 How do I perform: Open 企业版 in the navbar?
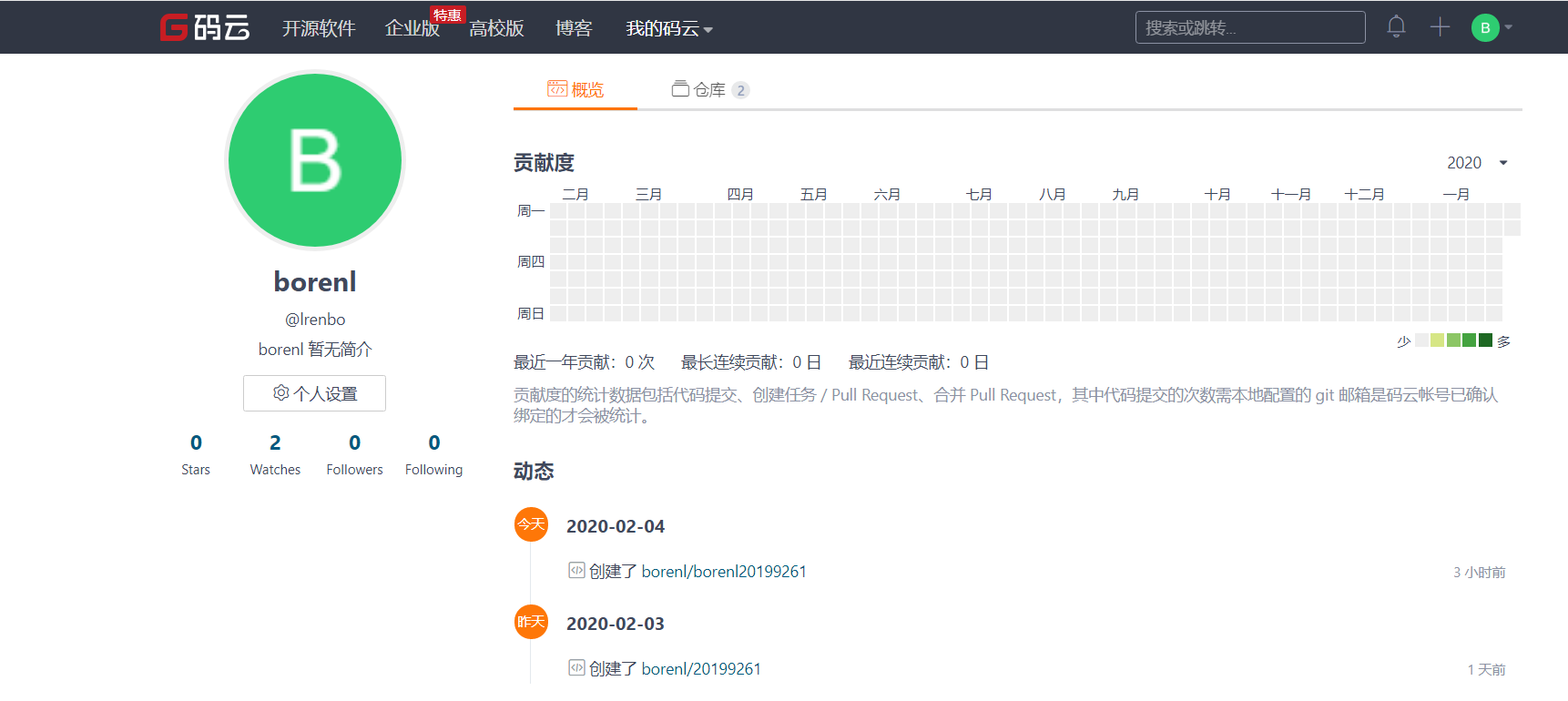[412, 29]
